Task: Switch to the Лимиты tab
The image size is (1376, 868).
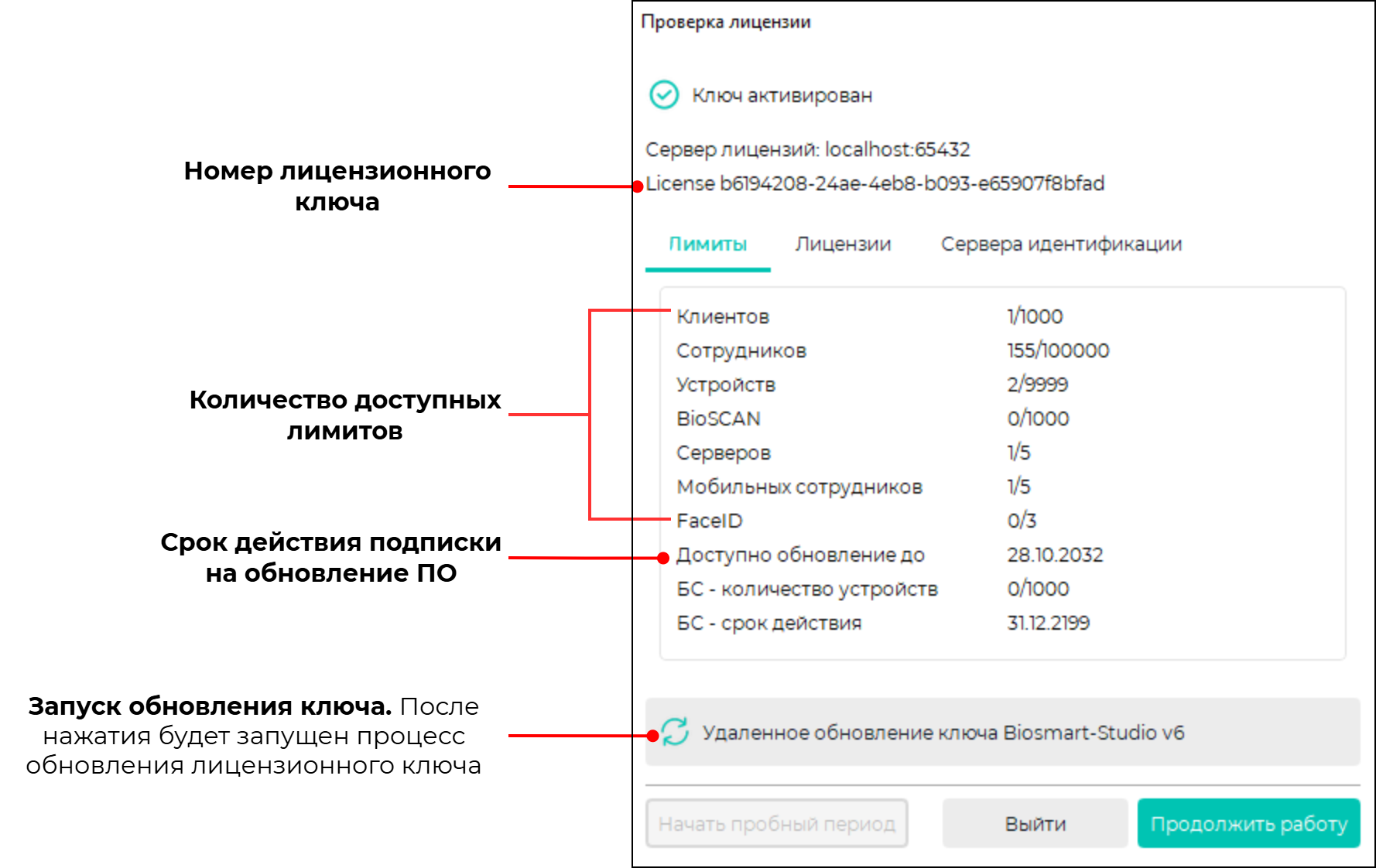Action: click(x=707, y=244)
